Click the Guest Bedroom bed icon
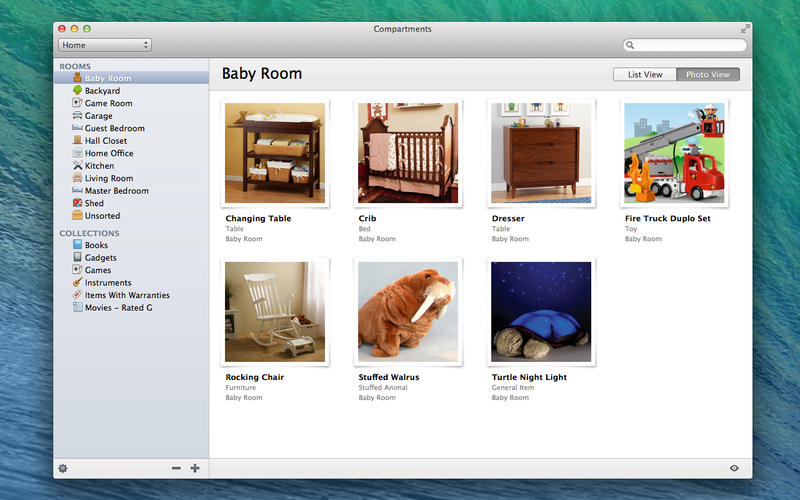Viewport: 800px width, 500px height. [78, 128]
